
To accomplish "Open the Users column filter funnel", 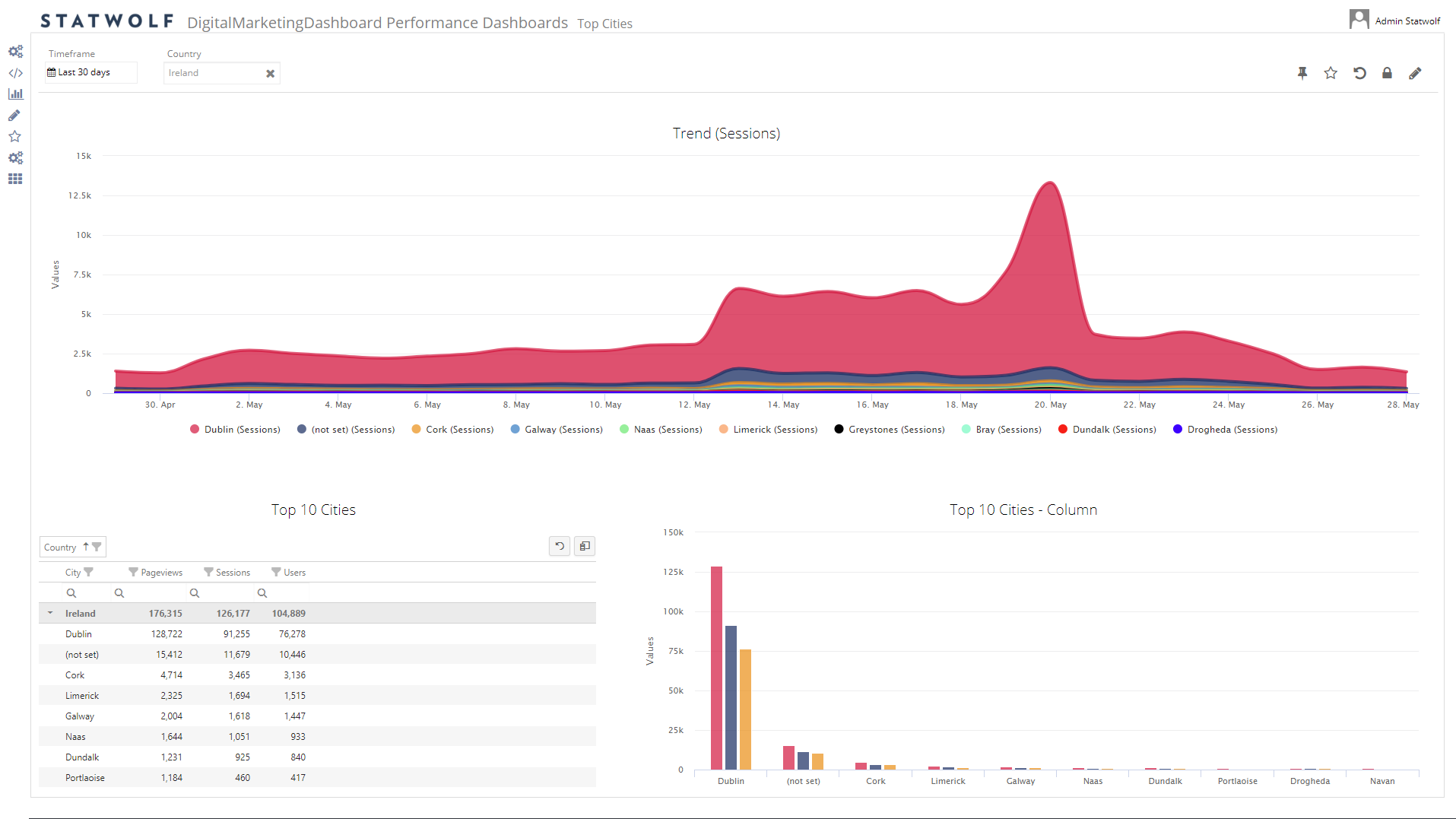I will [x=276, y=572].
